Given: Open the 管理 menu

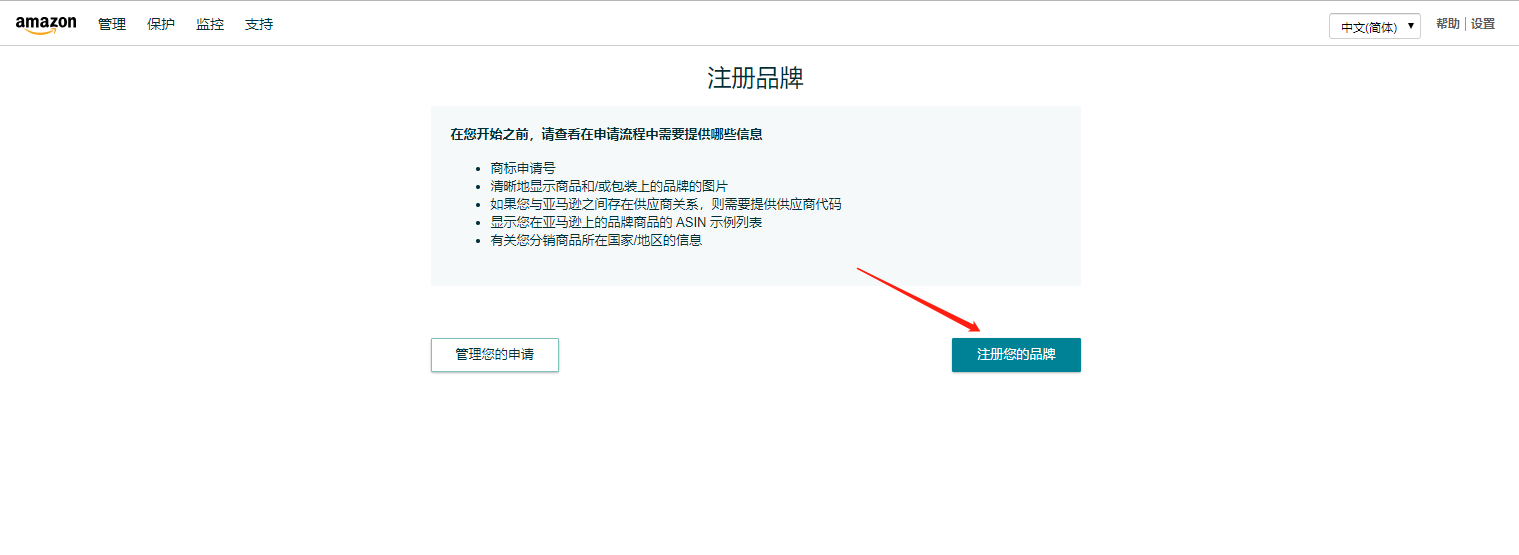Looking at the screenshot, I should pyautogui.click(x=112, y=24).
